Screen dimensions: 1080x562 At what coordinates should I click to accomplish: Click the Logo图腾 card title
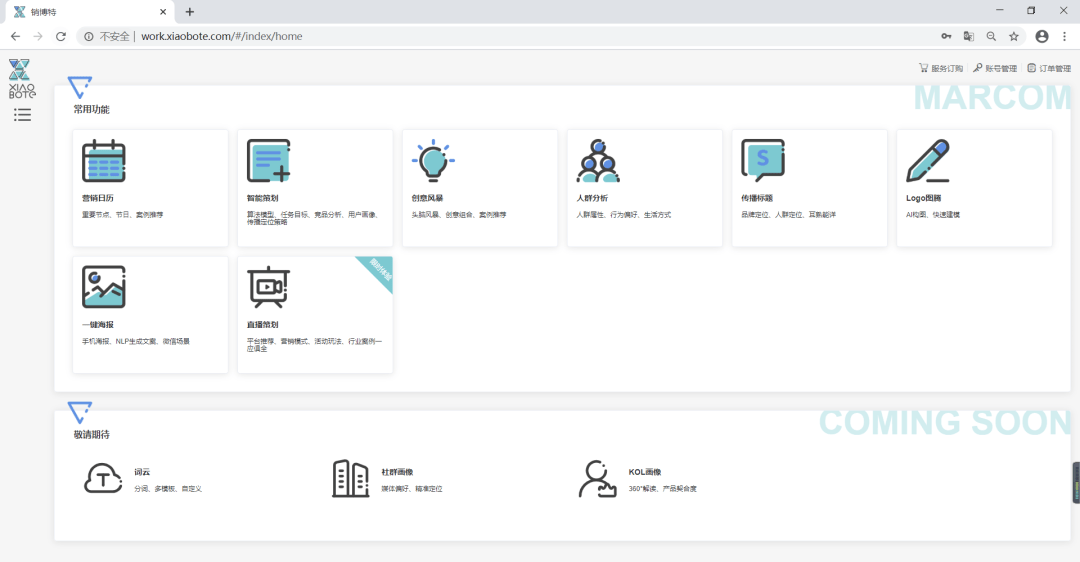click(x=924, y=198)
